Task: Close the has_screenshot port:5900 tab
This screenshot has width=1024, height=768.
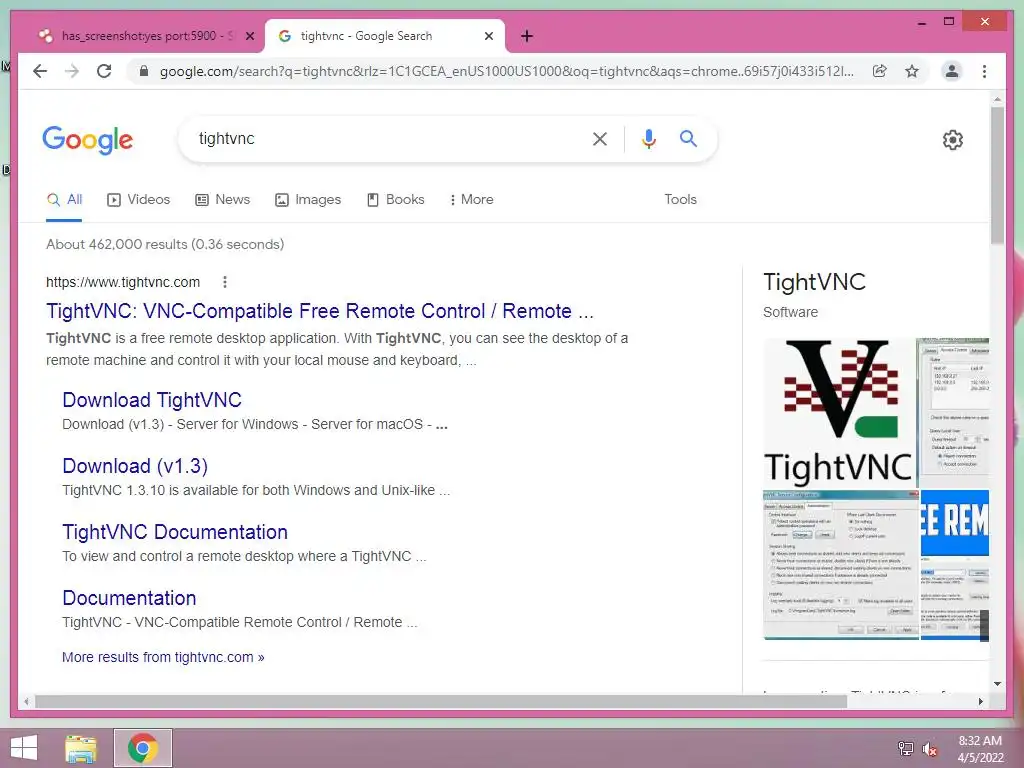Action: (249, 36)
